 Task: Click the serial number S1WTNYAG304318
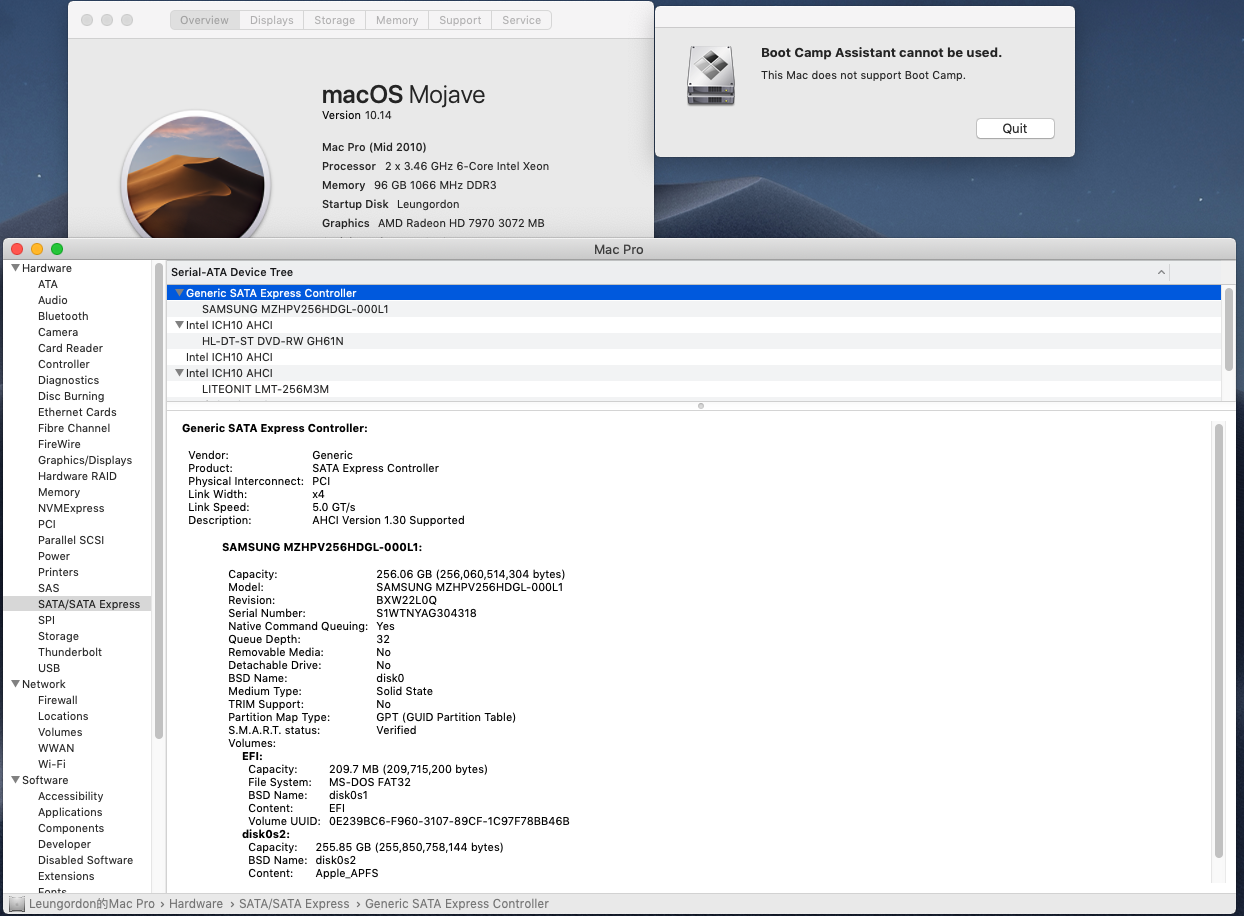(x=426, y=613)
